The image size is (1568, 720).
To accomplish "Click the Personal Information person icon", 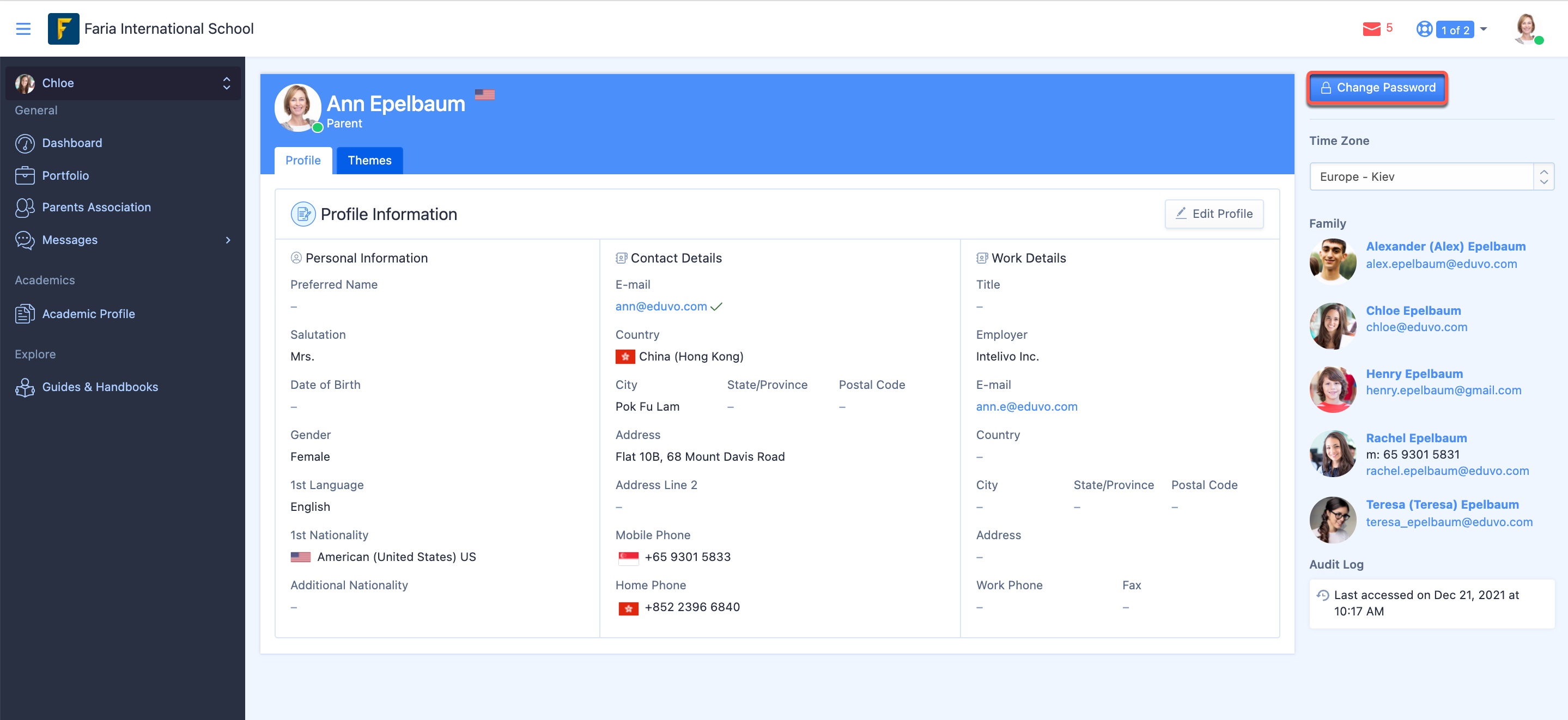I will [x=296, y=258].
